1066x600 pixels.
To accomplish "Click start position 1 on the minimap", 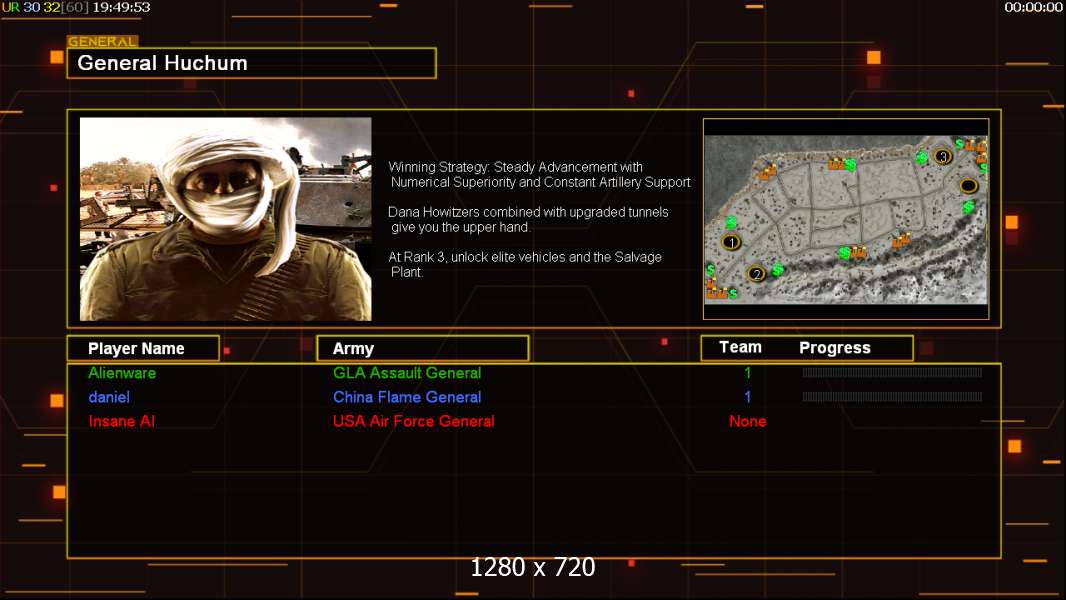I will pyautogui.click(x=732, y=242).
